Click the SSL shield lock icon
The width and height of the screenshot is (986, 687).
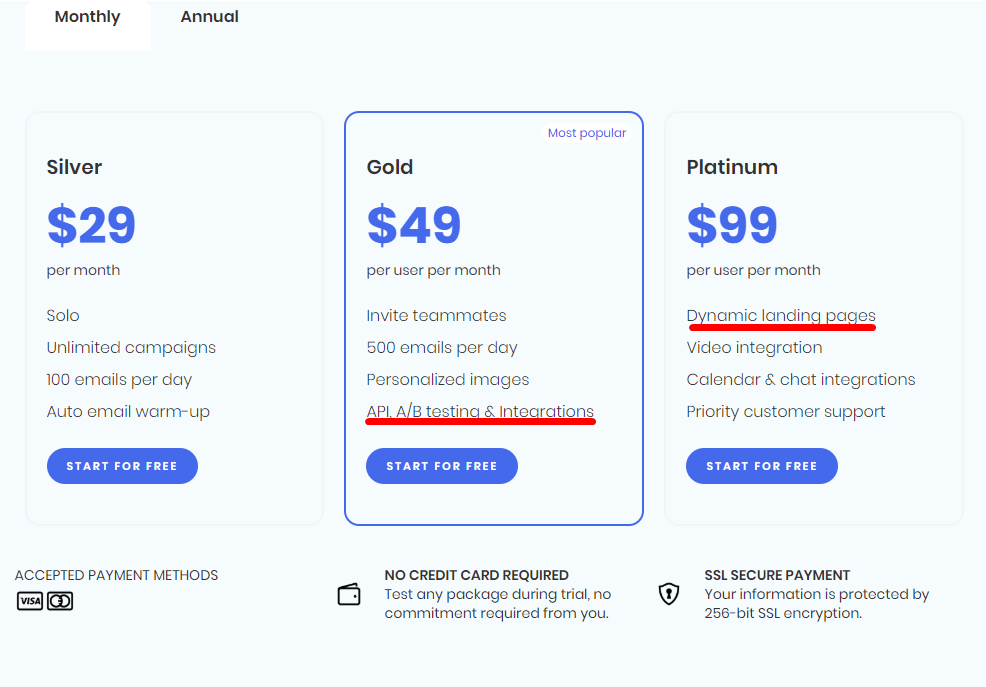pyautogui.click(x=668, y=593)
